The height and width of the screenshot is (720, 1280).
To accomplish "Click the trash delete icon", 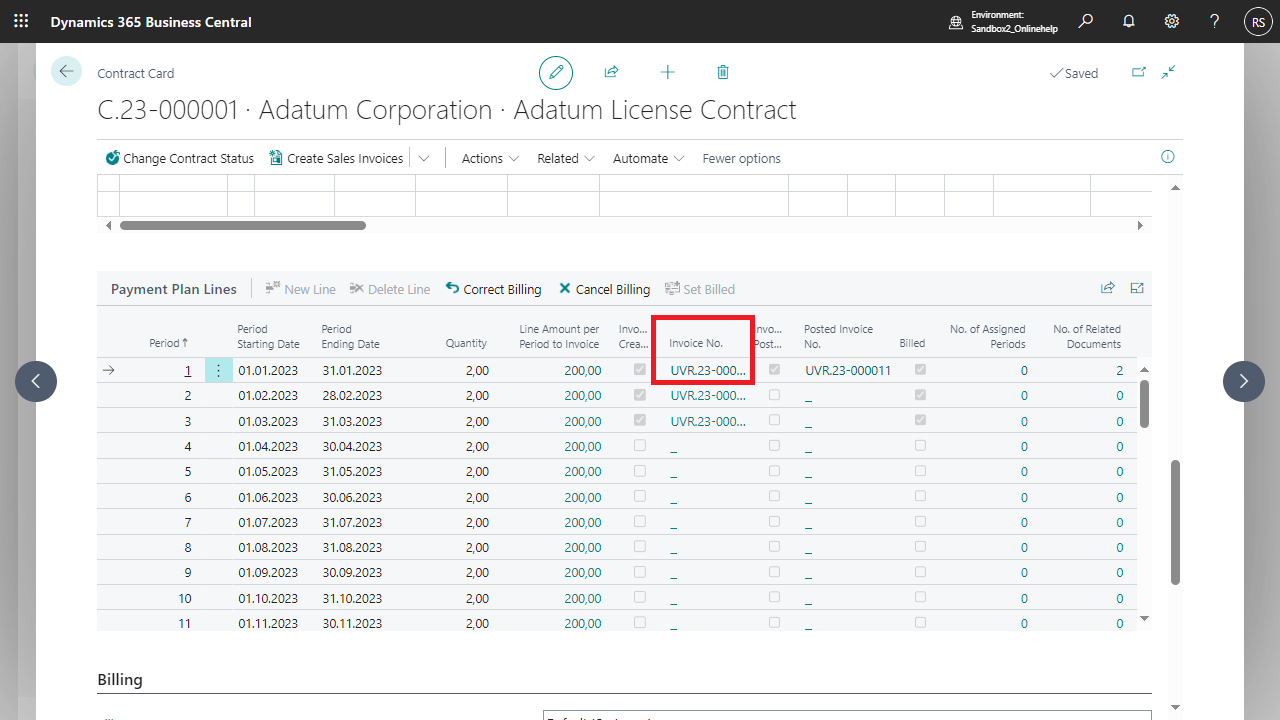I will pos(723,72).
